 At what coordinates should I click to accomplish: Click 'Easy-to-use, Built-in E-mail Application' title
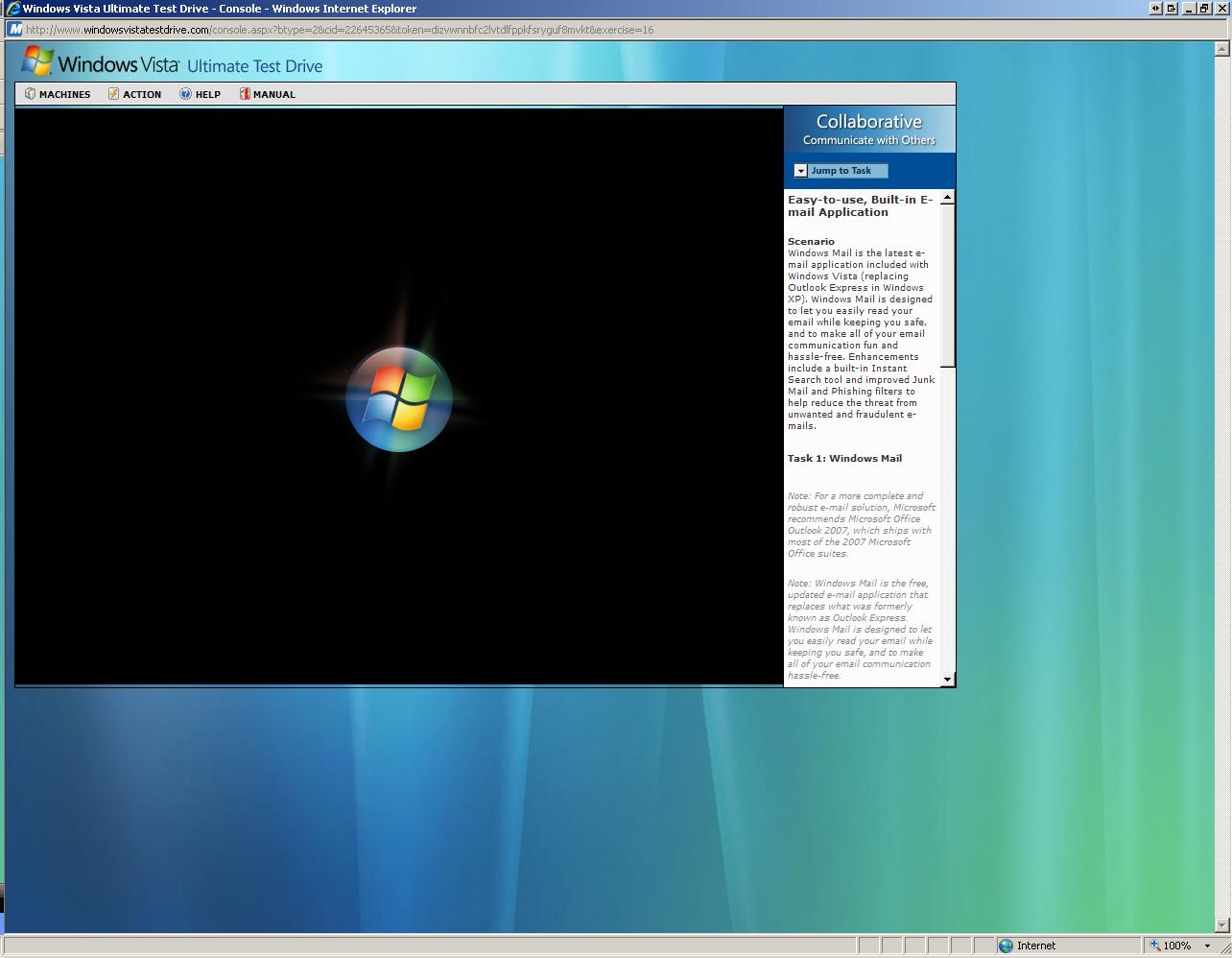860,206
